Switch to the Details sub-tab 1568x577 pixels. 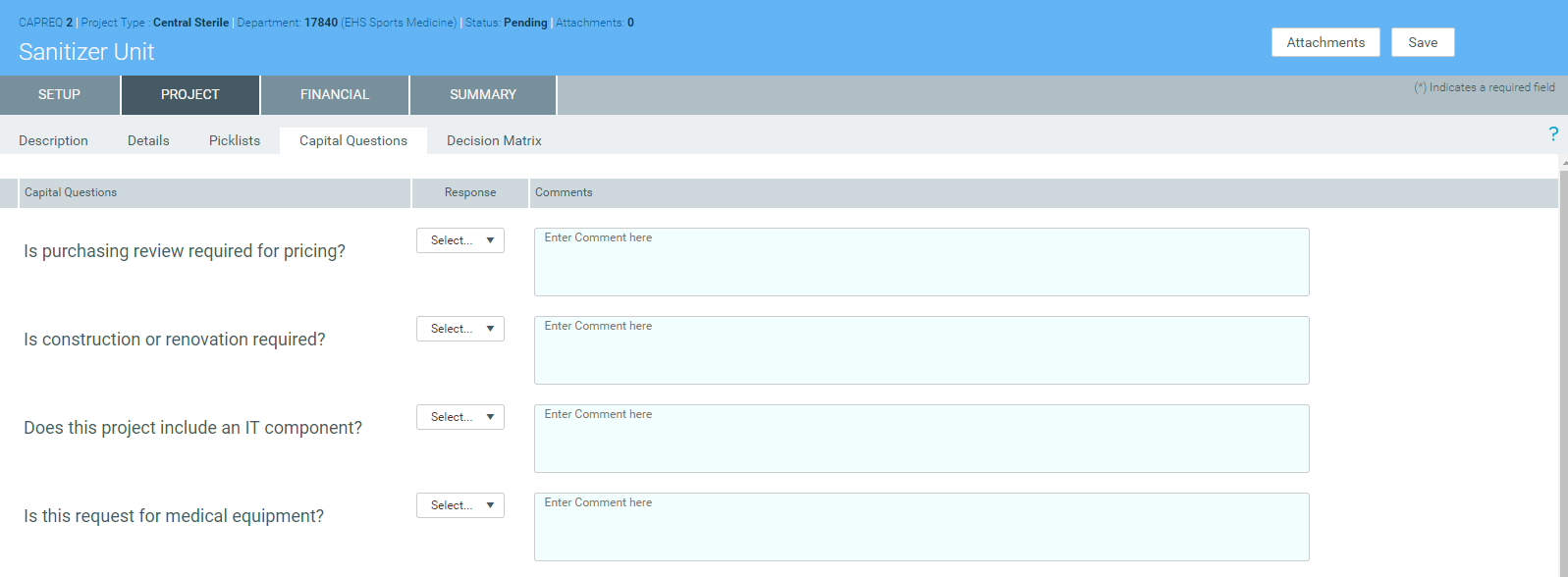[148, 141]
